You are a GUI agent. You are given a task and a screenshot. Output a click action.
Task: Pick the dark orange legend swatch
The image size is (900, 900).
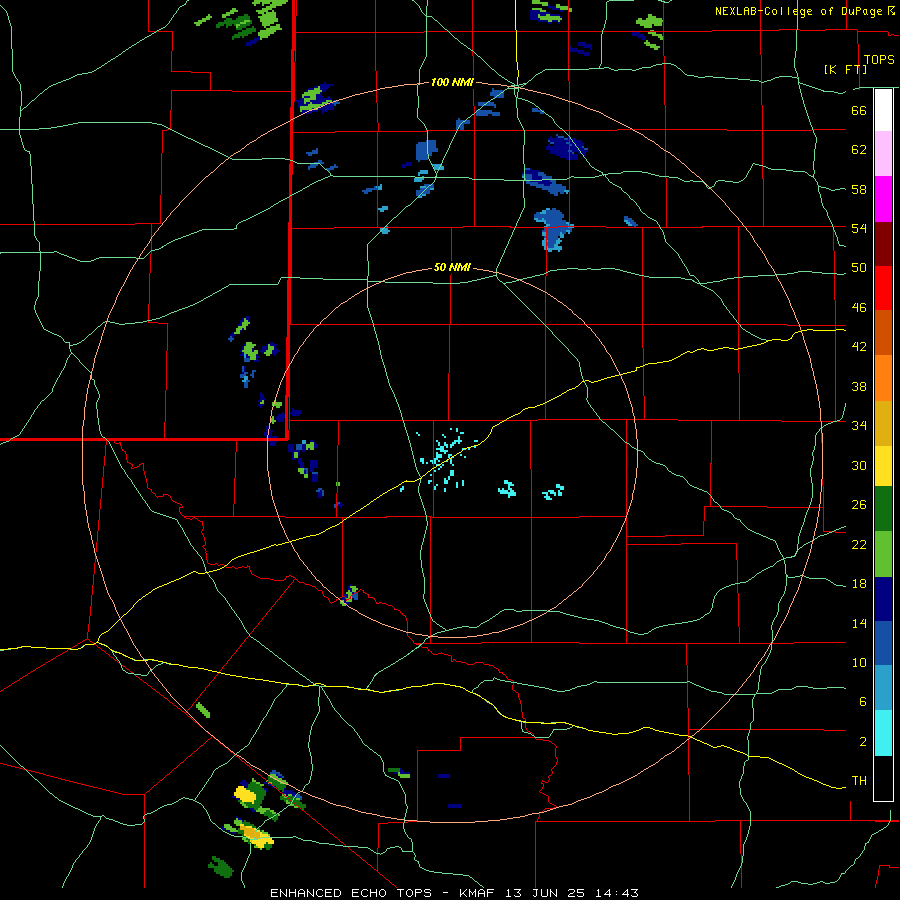883,333
